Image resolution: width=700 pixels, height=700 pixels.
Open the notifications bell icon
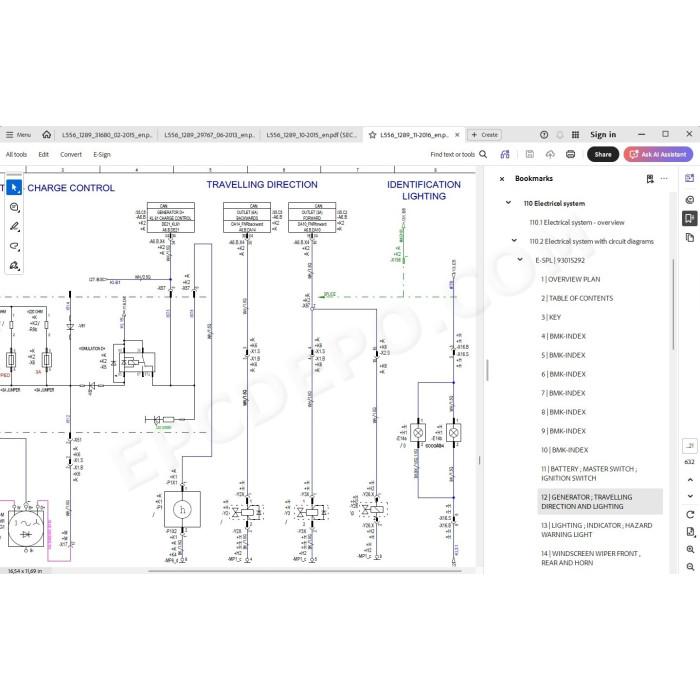pos(560,134)
